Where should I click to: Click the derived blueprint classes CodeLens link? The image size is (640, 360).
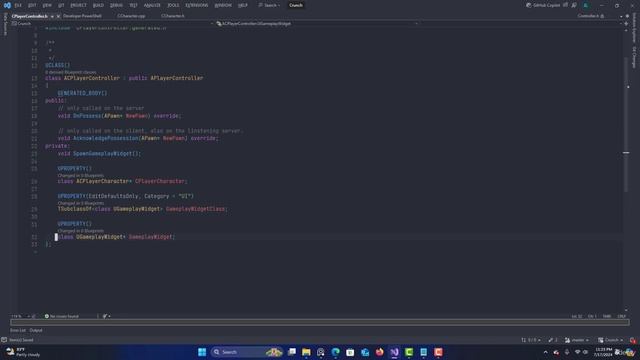[71, 72]
